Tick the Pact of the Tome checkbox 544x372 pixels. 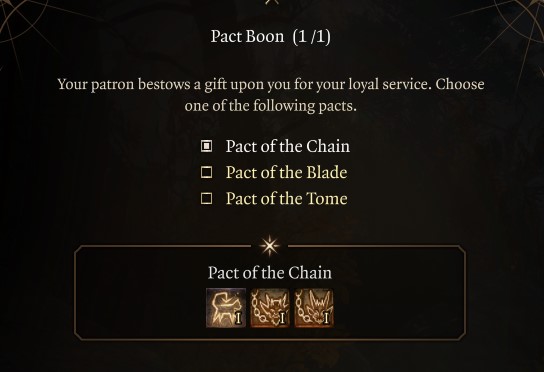click(x=207, y=198)
